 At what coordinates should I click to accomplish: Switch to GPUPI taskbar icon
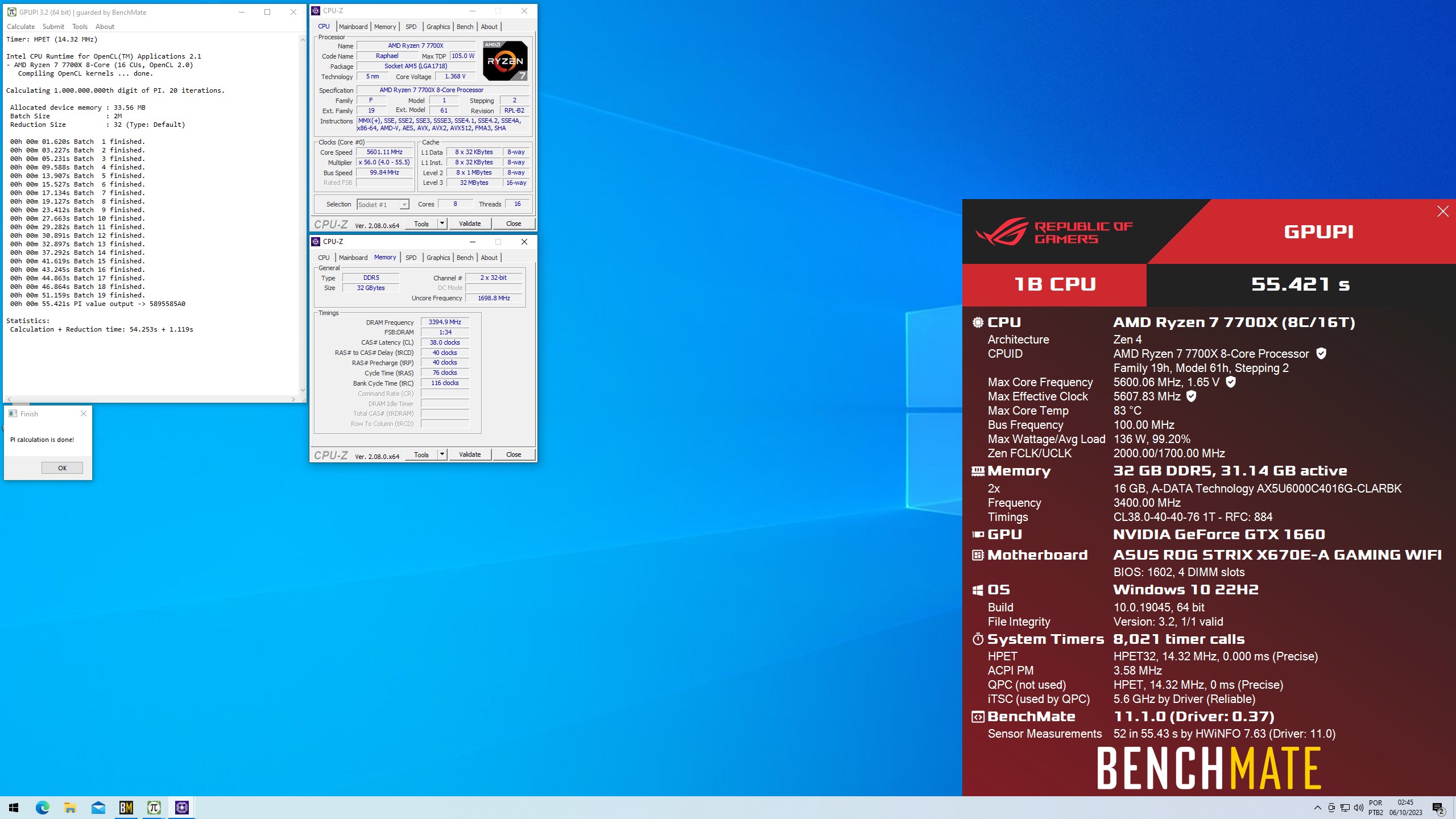(x=154, y=808)
